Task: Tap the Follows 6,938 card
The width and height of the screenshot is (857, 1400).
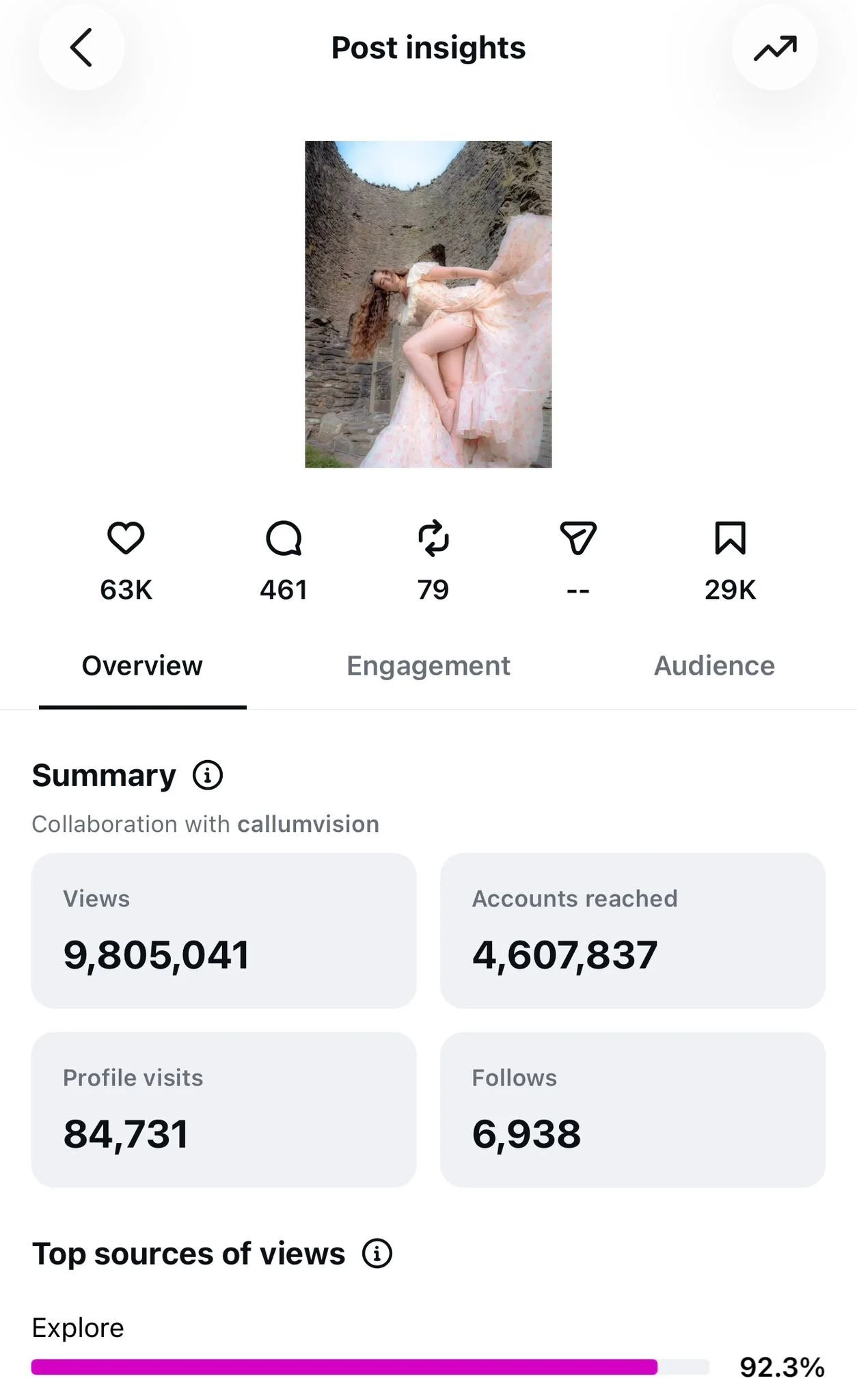Action: (x=633, y=1109)
